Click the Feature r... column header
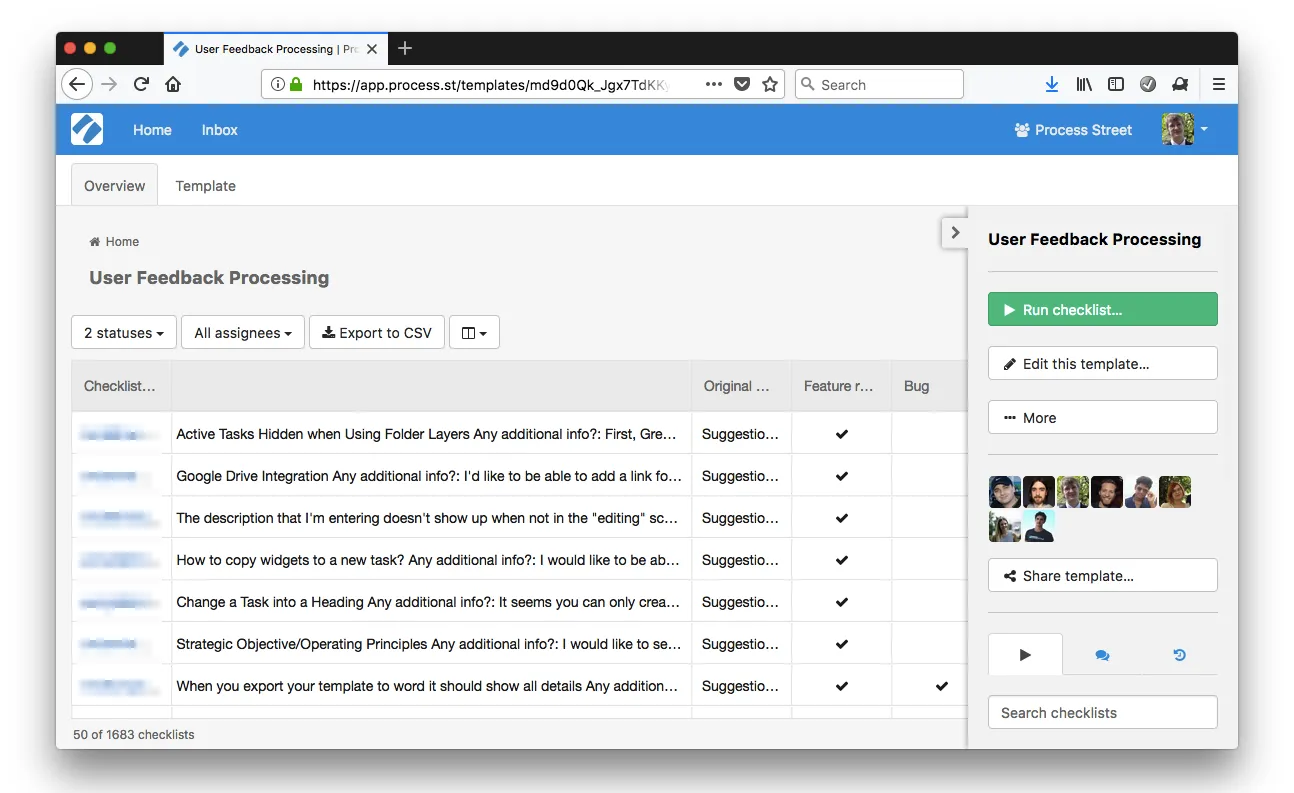 click(x=841, y=386)
